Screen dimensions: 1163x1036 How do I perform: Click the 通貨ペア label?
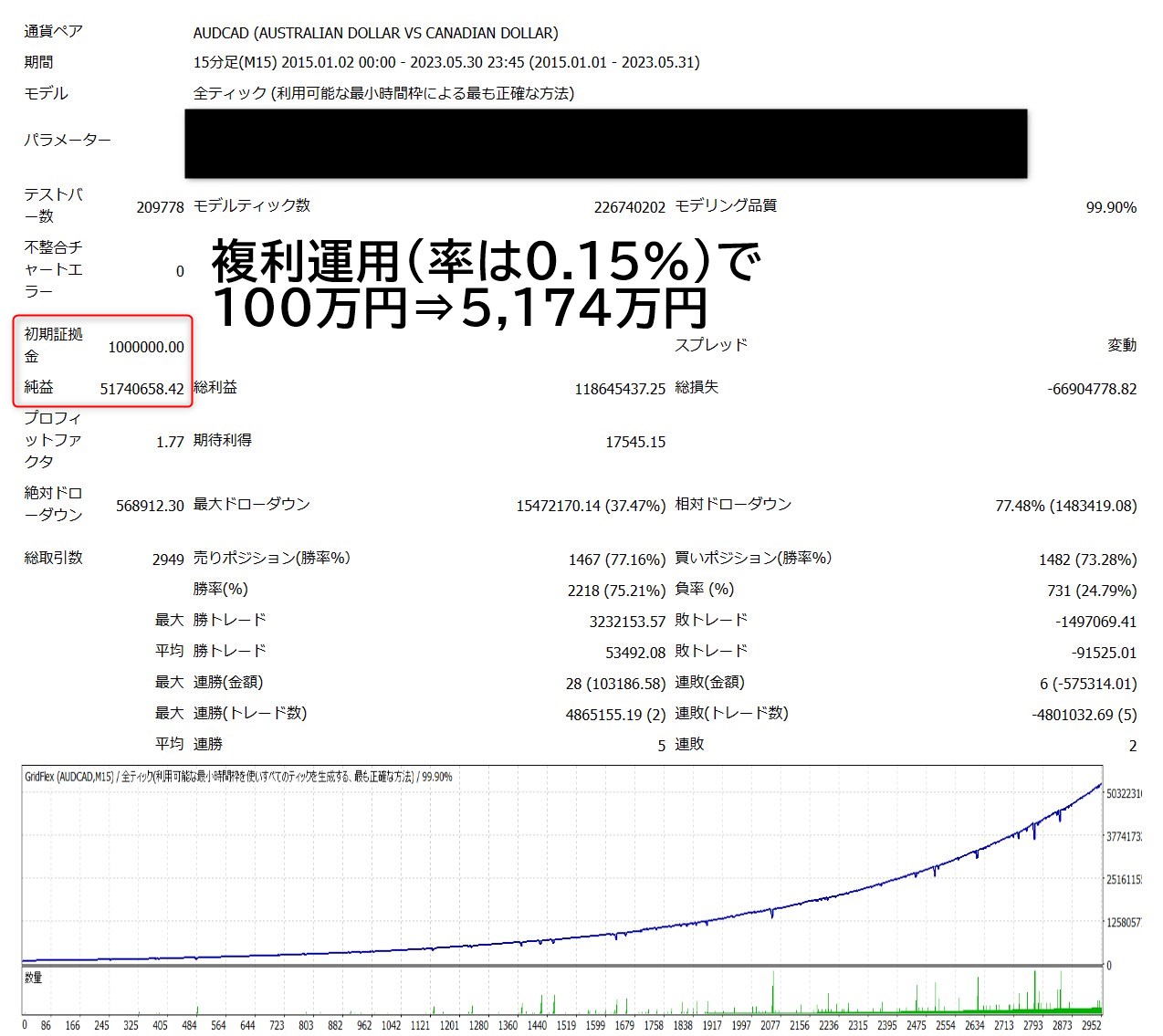[x=54, y=31]
